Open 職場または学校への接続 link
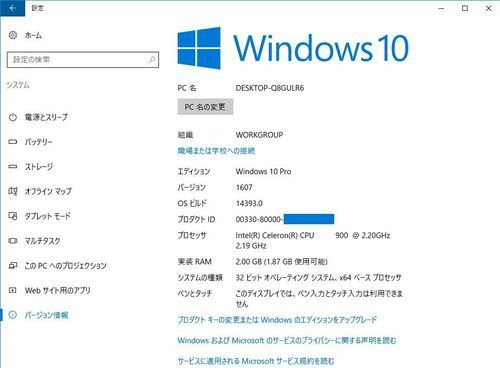Viewport: 500px width, 368px height. click(216, 151)
